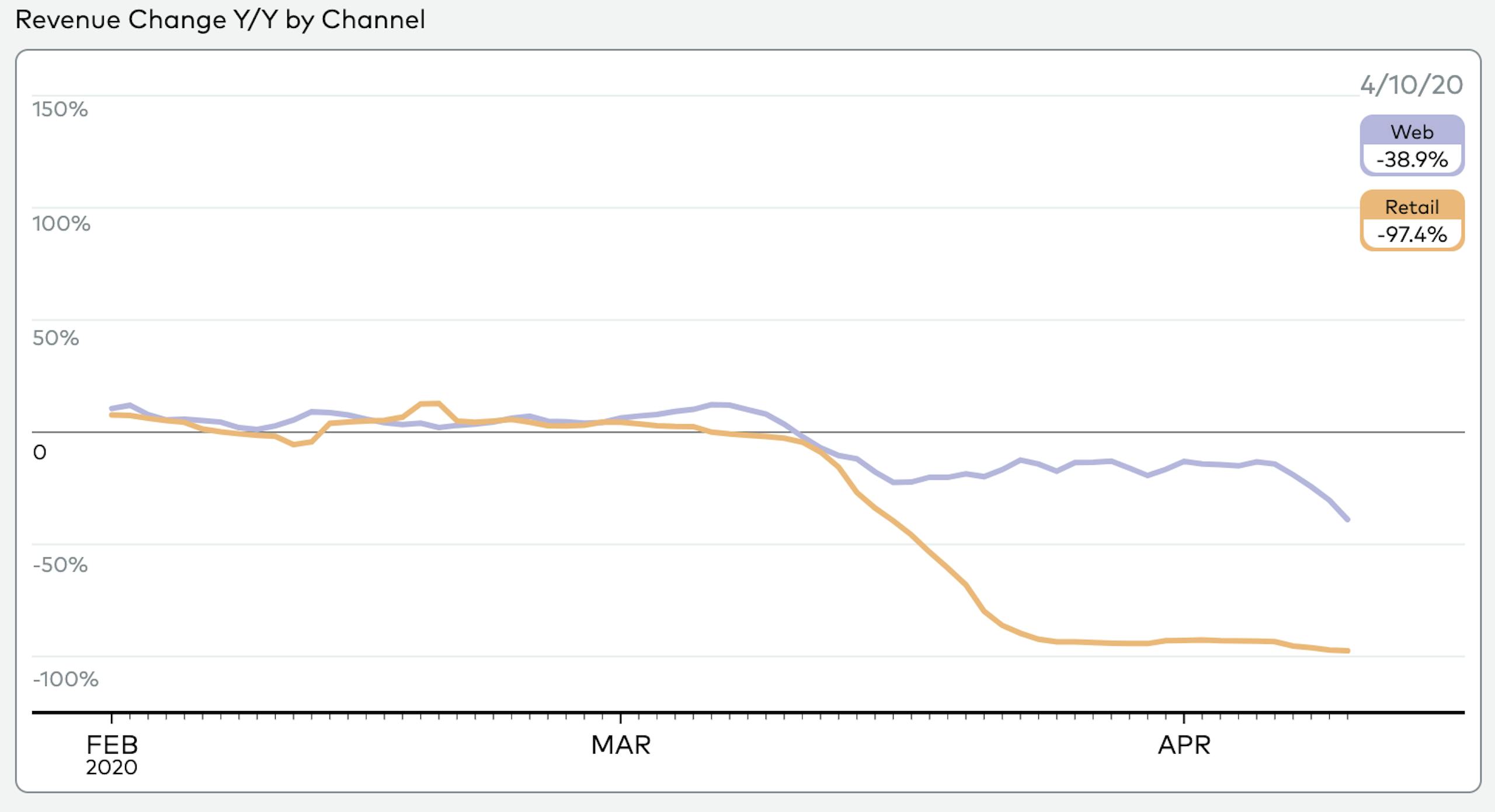The height and width of the screenshot is (812, 1495).
Task: Click the -100% y-axis label
Action: click(x=65, y=679)
